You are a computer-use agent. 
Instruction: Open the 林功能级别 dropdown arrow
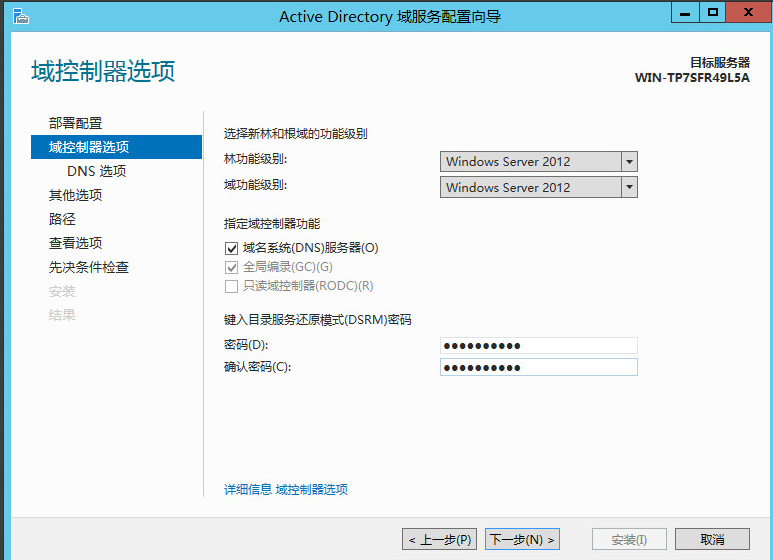click(x=629, y=162)
